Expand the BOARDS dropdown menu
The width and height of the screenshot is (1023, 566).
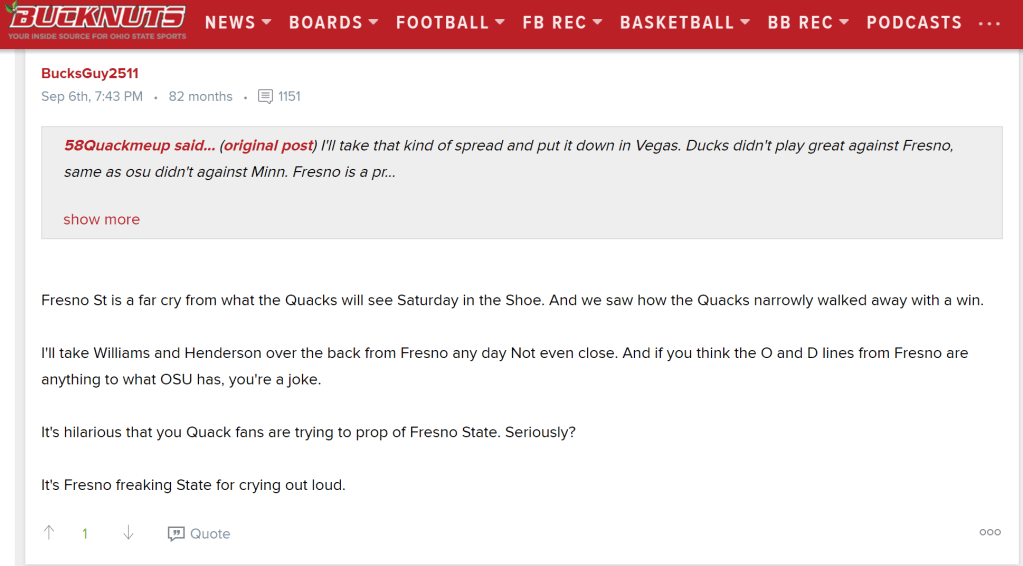click(334, 22)
